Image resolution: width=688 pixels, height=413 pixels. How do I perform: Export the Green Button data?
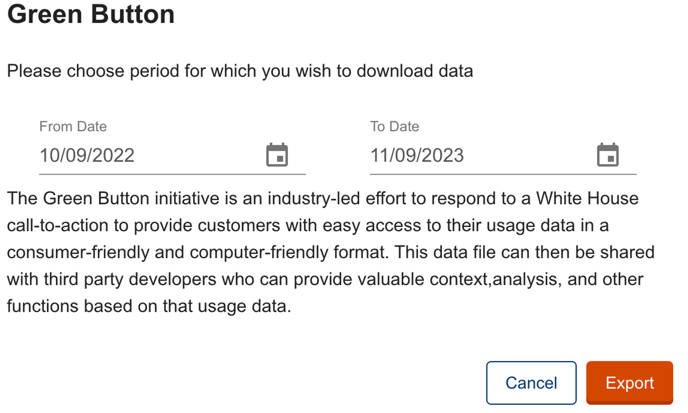click(629, 383)
